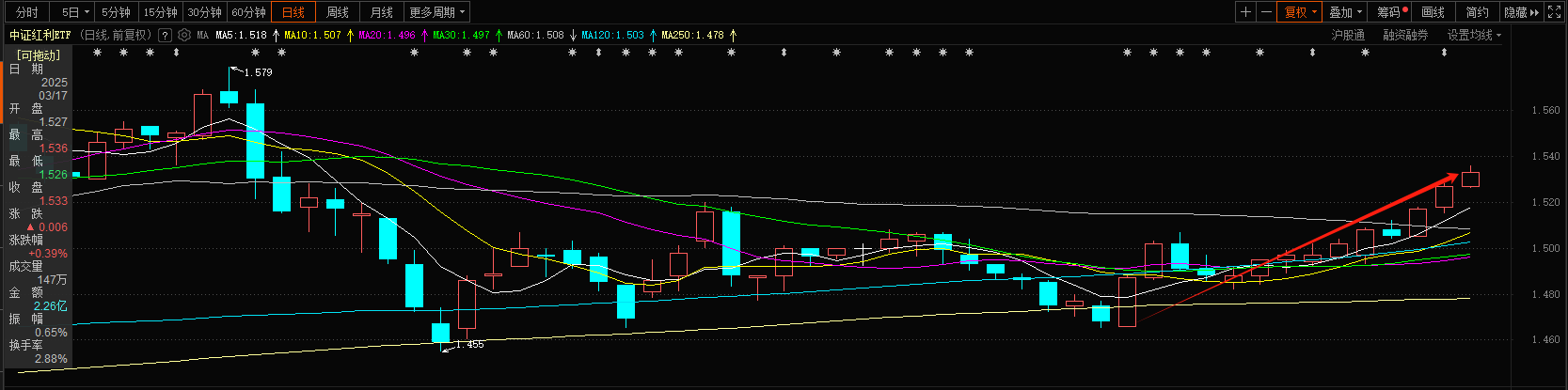Image resolution: width=1568 pixels, height=390 pixels.
Task: Click the MA indicator label
Action: 202,35
